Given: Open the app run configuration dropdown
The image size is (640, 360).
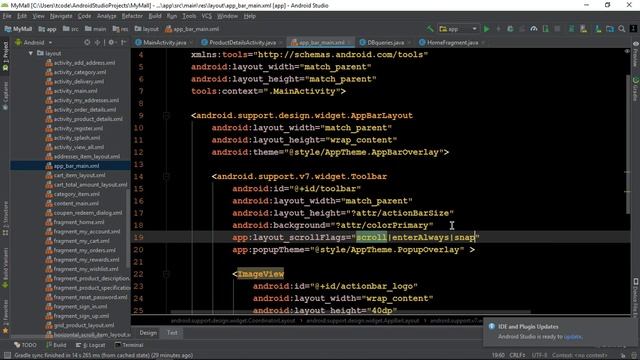Looking at the screenshot, I should [458, 29].
